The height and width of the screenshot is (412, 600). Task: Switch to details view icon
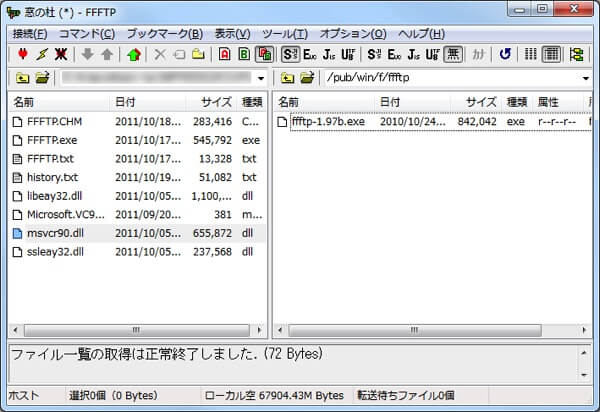(551, 54)
